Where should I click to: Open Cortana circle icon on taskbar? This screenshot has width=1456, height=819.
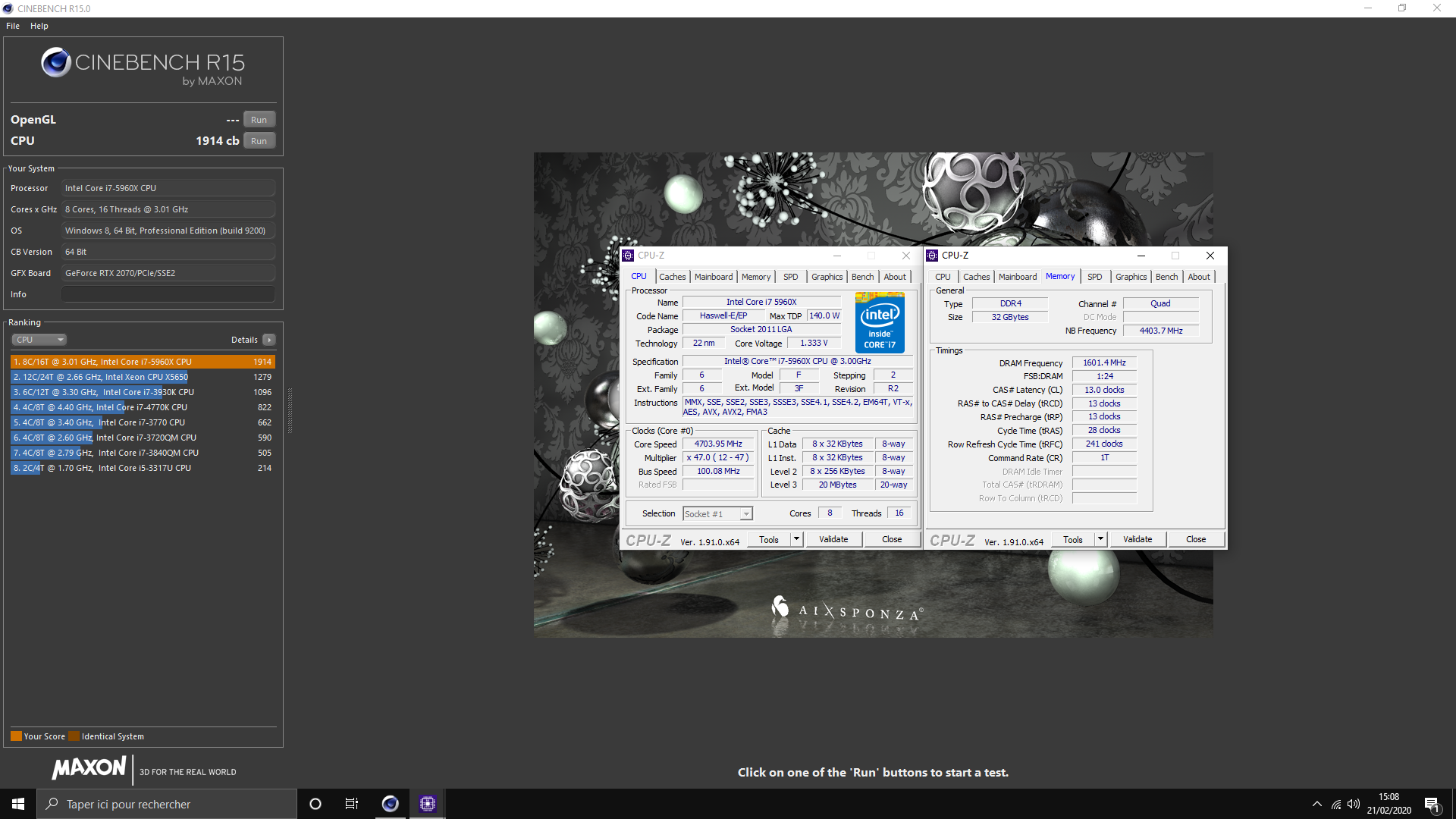pos(315,804)
